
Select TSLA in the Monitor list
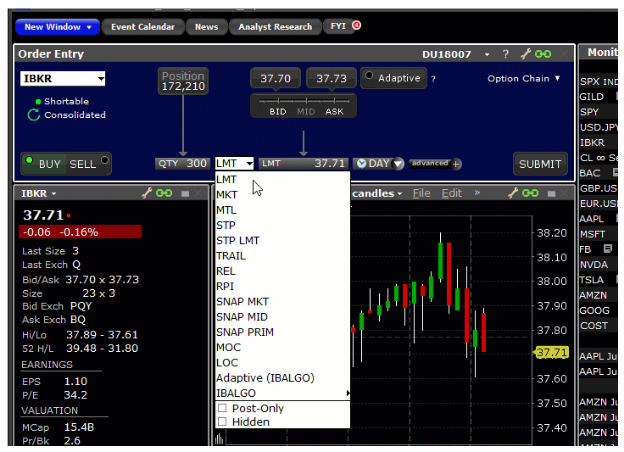pyautogui.click(x=592, y=280)
